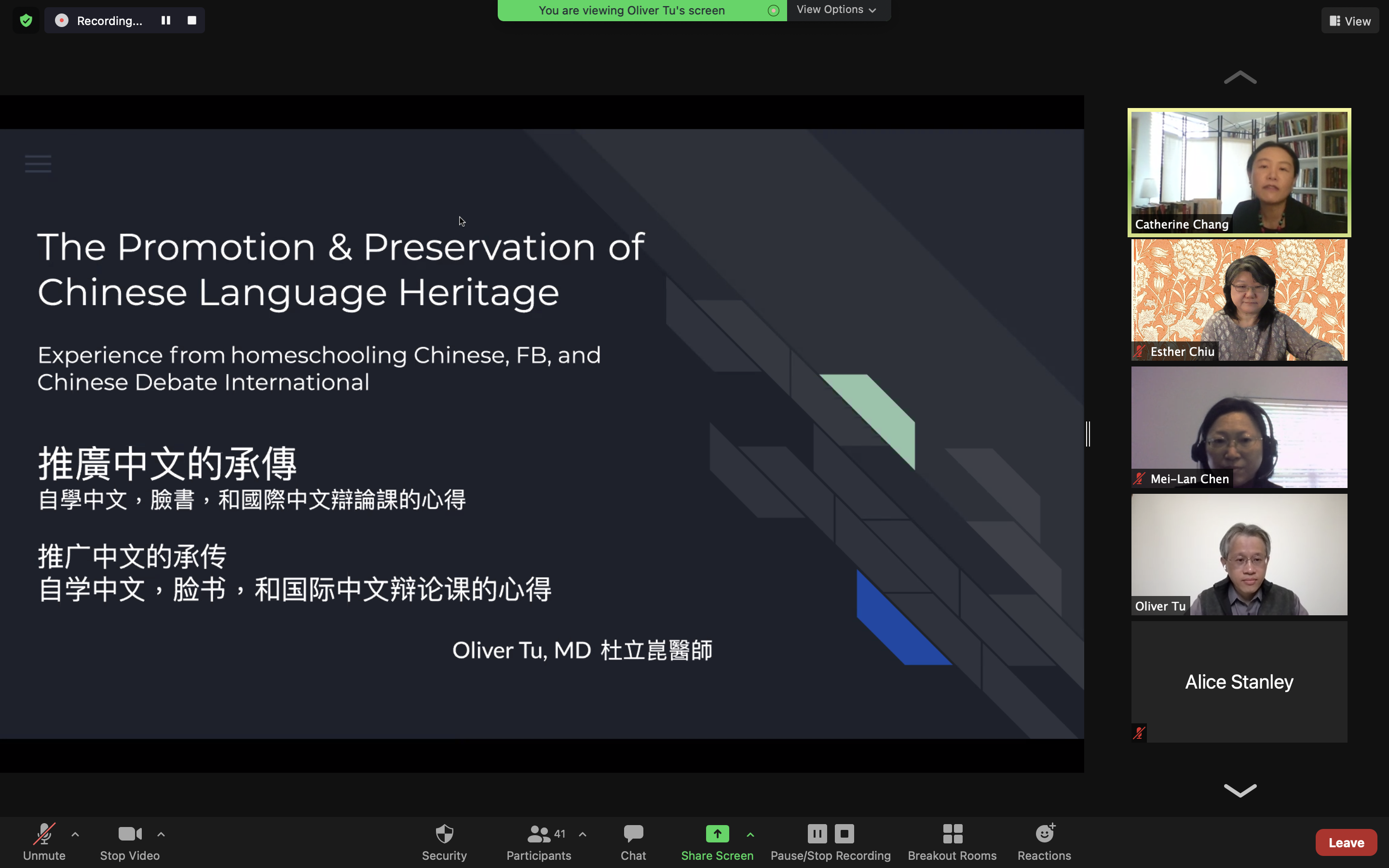Viewport: 1389px width, 868px height.
Task: Click the green sharing status dot icon
Action: [774, 10]
